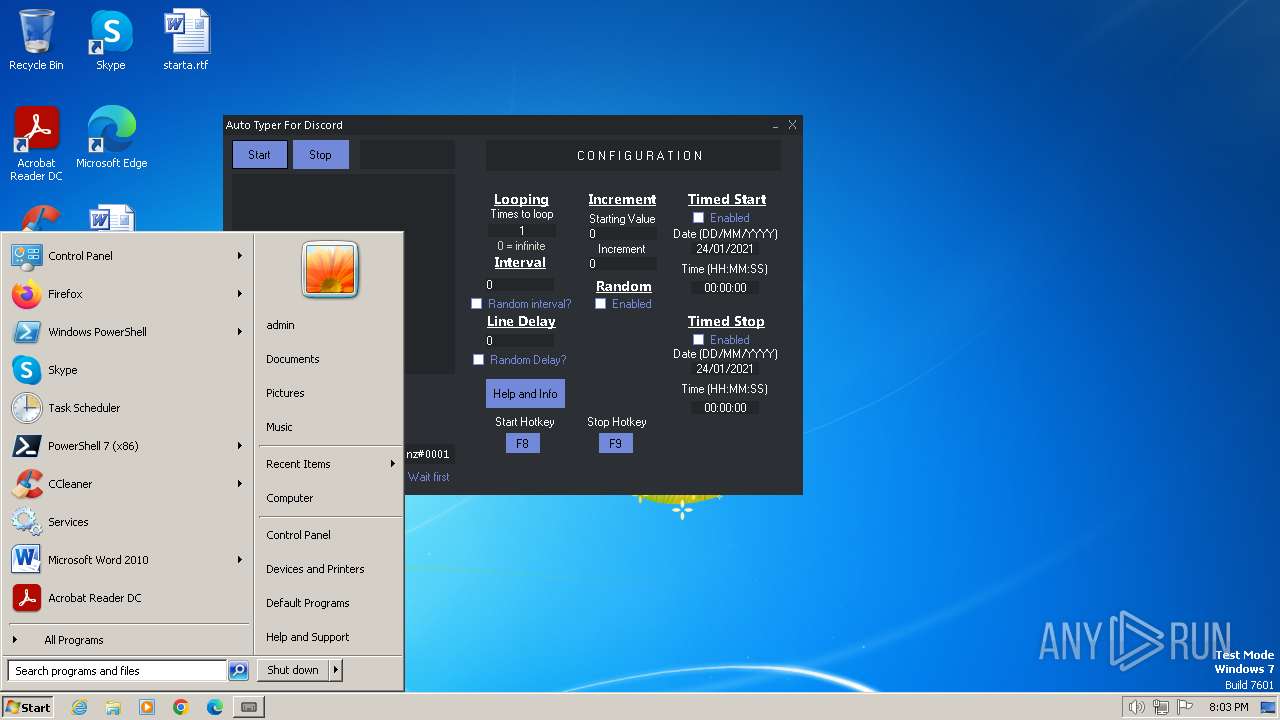
Task: Launch Skype from Start menu list
Action: 127,370
